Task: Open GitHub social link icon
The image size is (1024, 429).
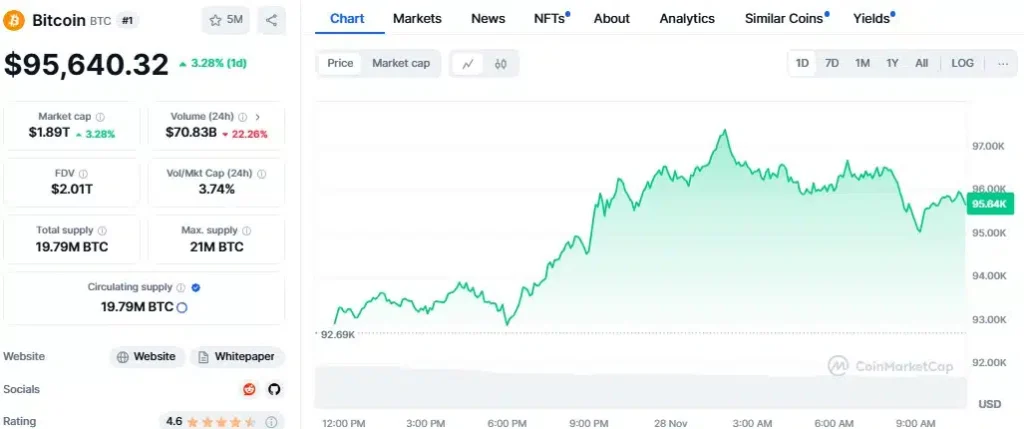Action: [274, 389]
